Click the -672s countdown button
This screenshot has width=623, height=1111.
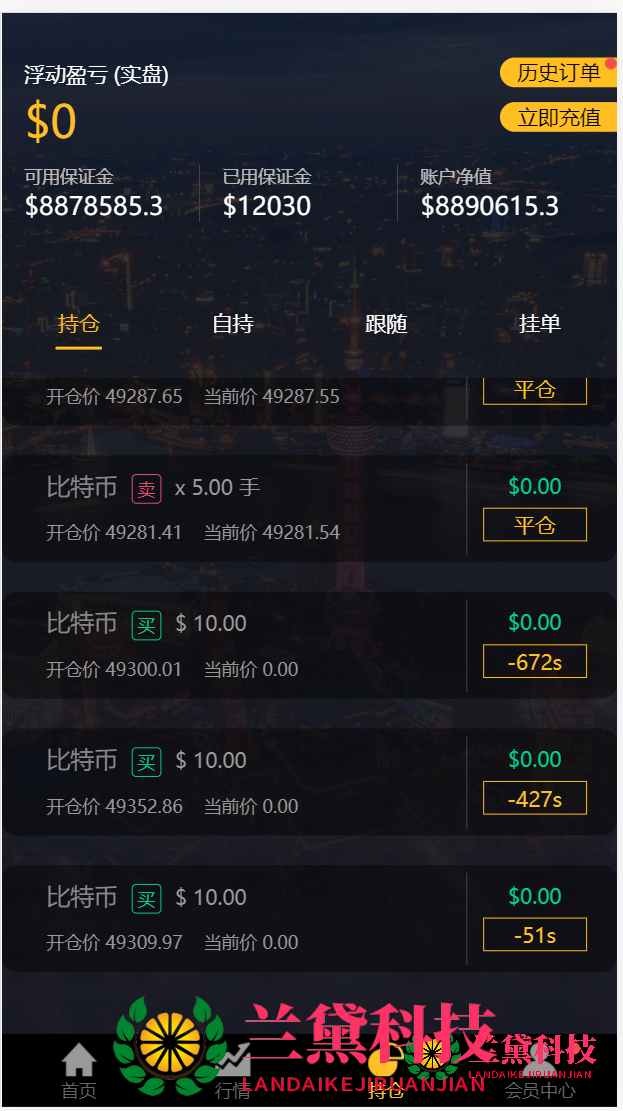[534, 662]
